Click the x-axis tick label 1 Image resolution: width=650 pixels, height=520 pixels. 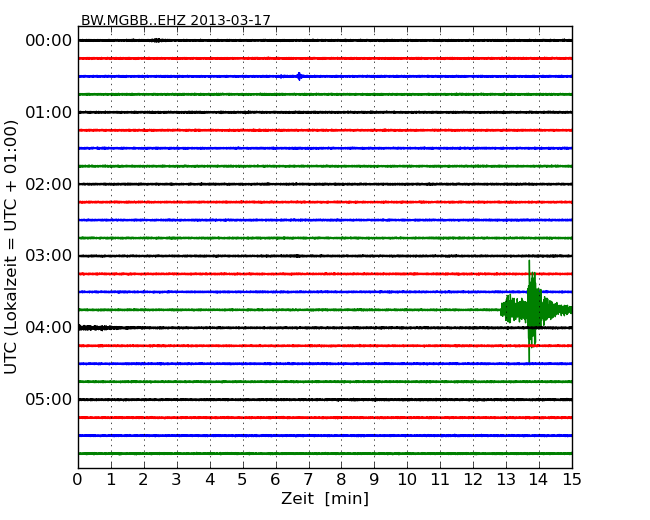point(111,480)
